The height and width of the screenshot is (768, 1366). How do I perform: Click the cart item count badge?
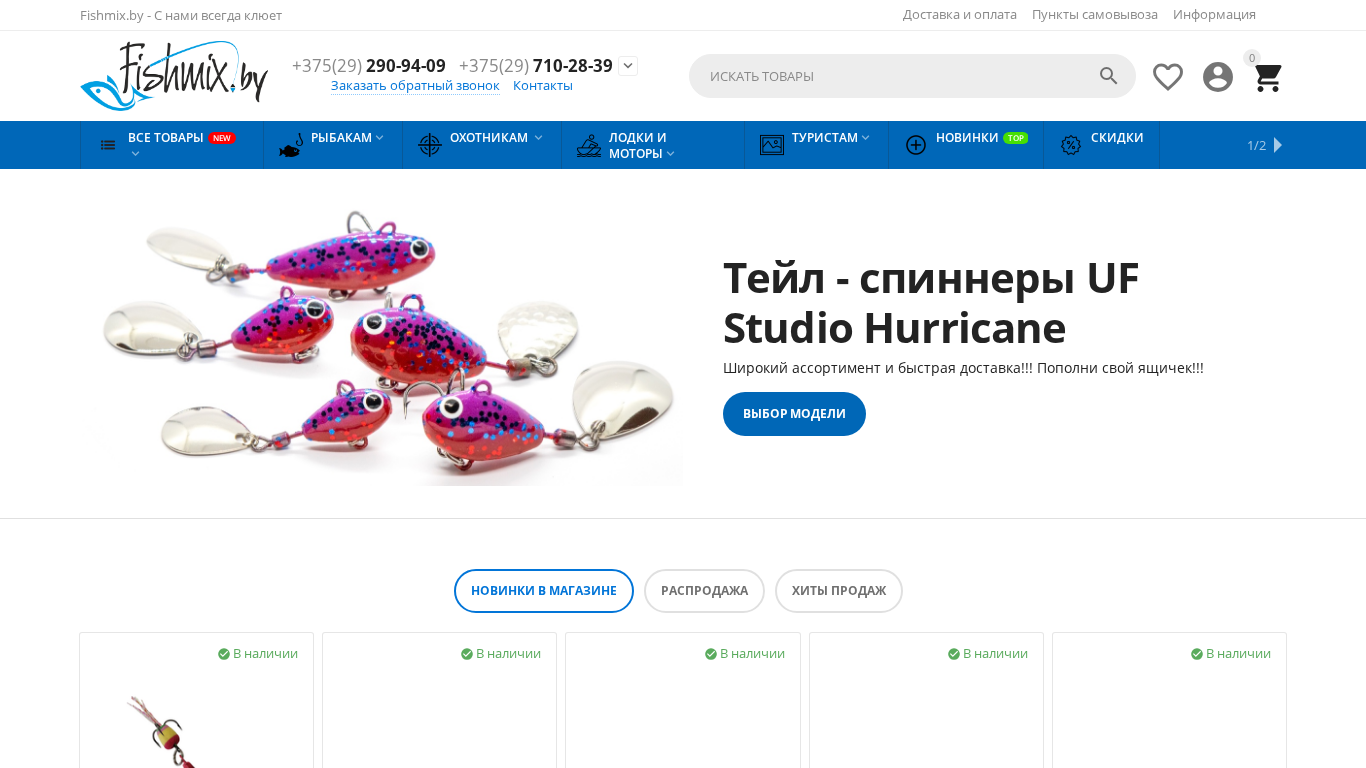1252,58
